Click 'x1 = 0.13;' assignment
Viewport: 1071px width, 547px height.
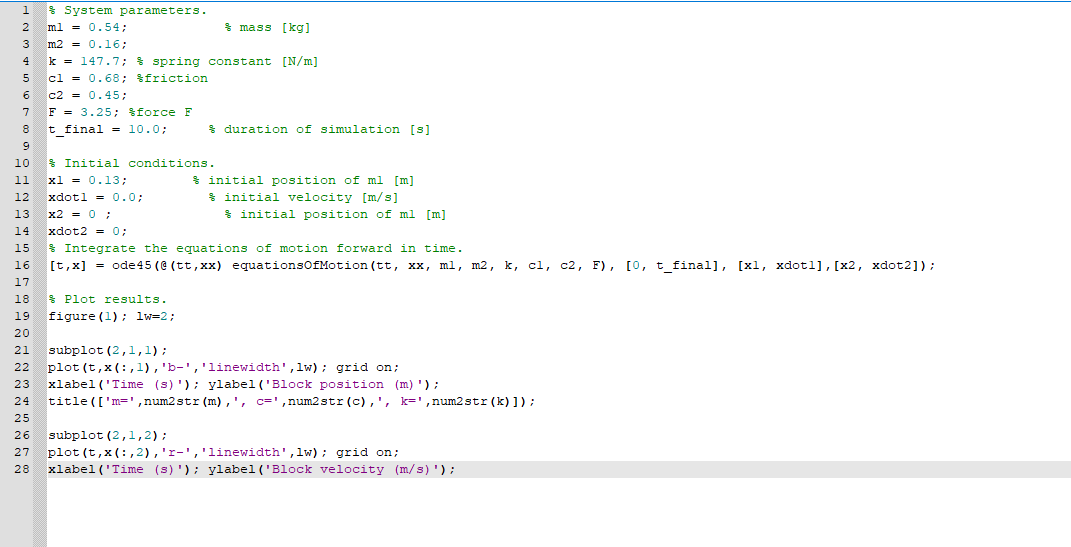pos(87,180)
